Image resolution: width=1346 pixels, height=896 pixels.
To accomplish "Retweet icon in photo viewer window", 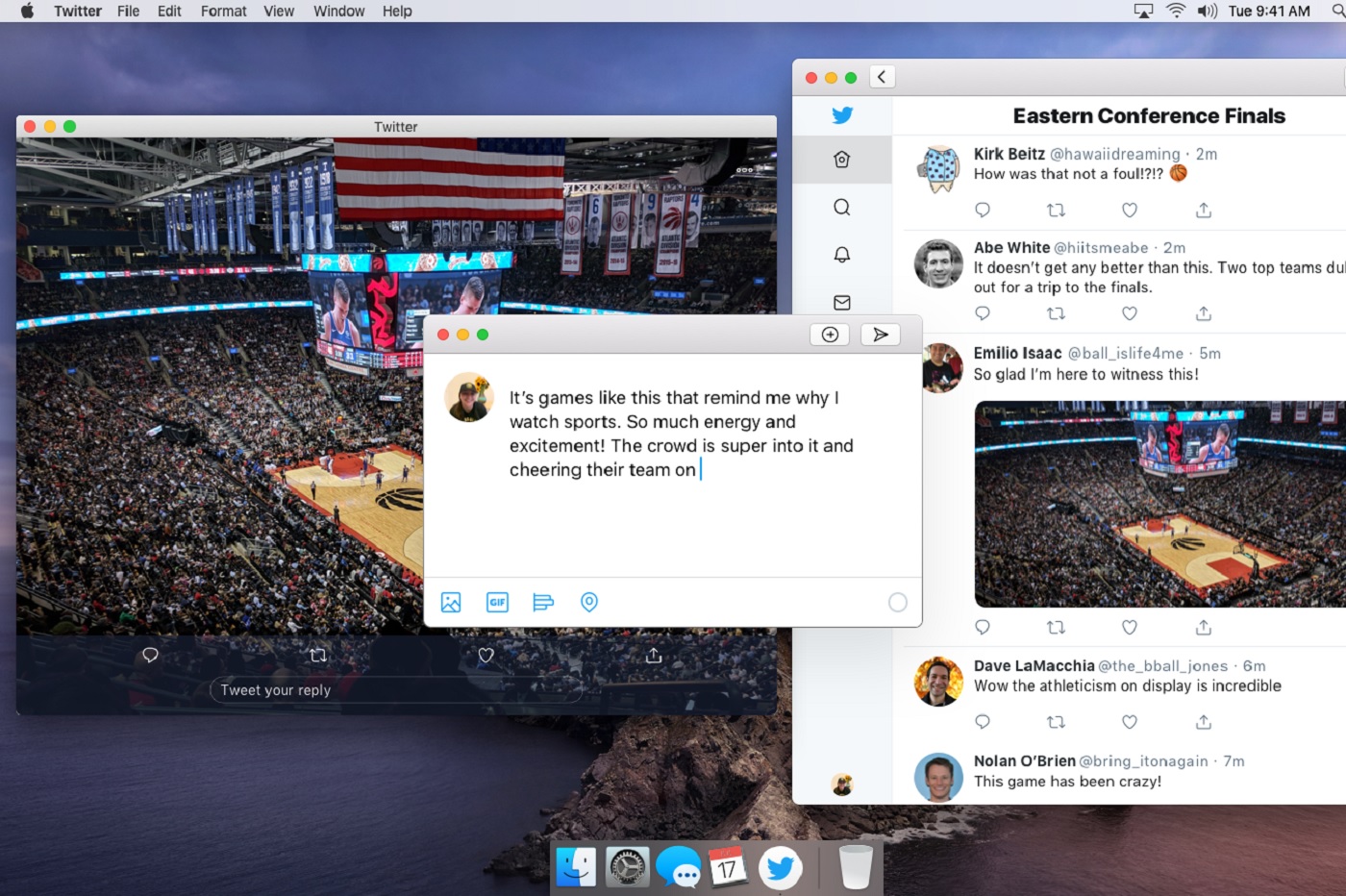I will [318, 655].
